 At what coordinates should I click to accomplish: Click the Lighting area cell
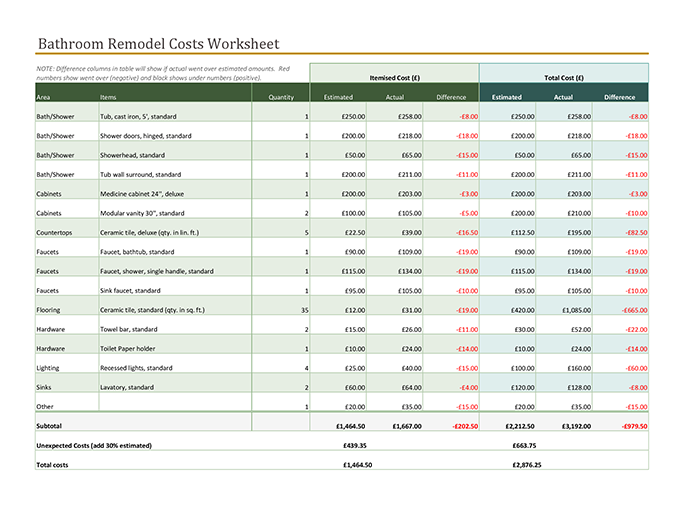pos(48,368)
